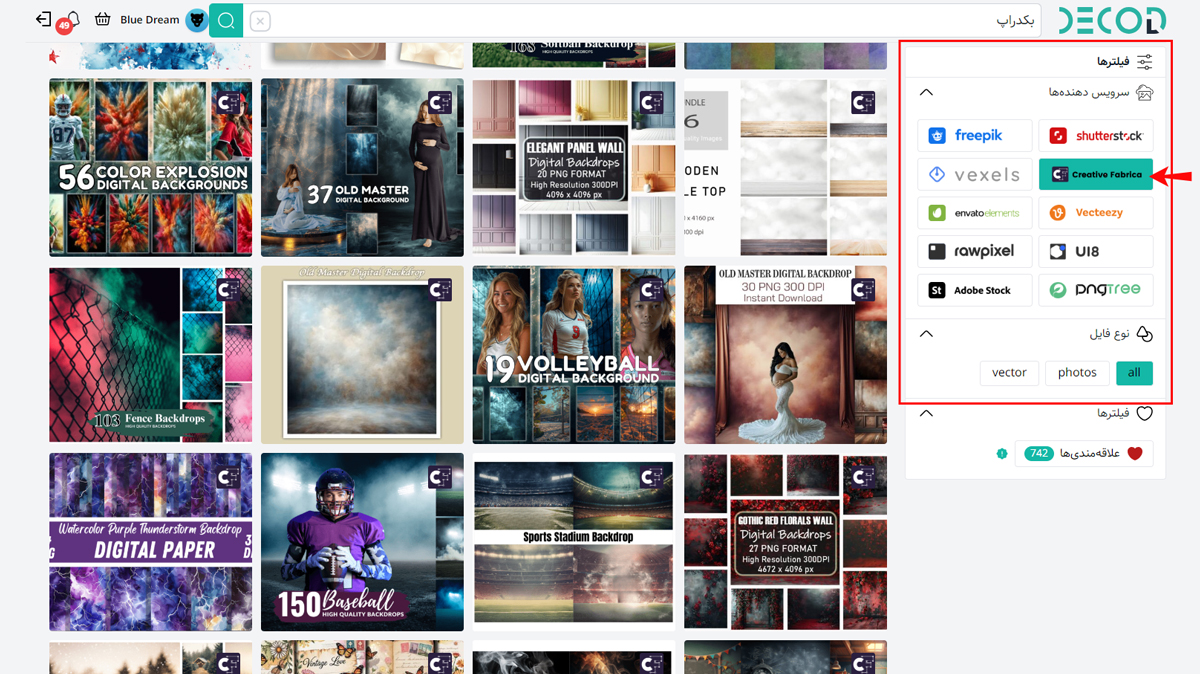Click Creative Fabrica badge on 103 Fence Backdrops

click(229, 290)
